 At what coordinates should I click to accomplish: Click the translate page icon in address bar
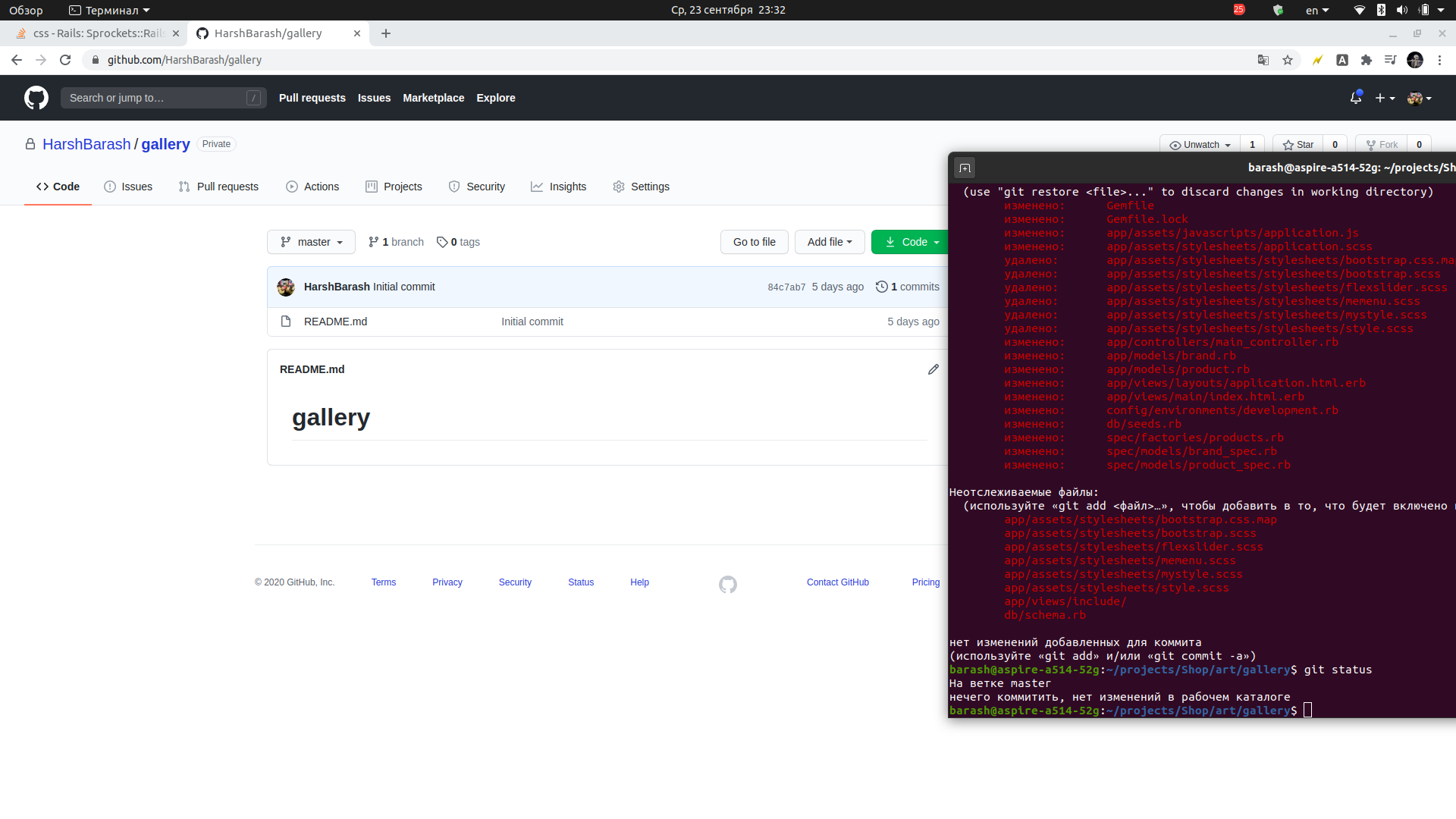click(1263, 60)
